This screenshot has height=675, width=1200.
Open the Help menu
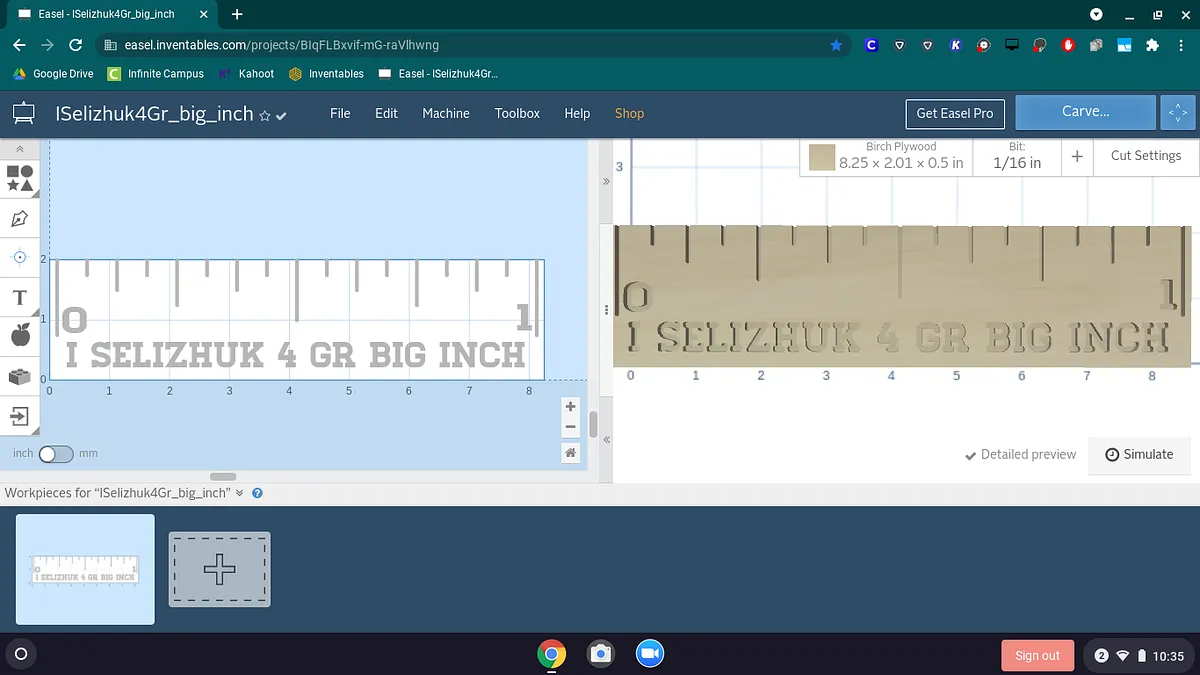click(x=577, y=113)
